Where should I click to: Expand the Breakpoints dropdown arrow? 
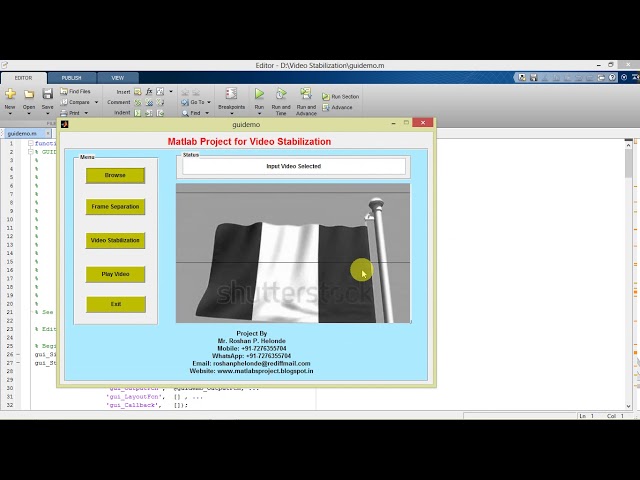click(x=231, y=114)
